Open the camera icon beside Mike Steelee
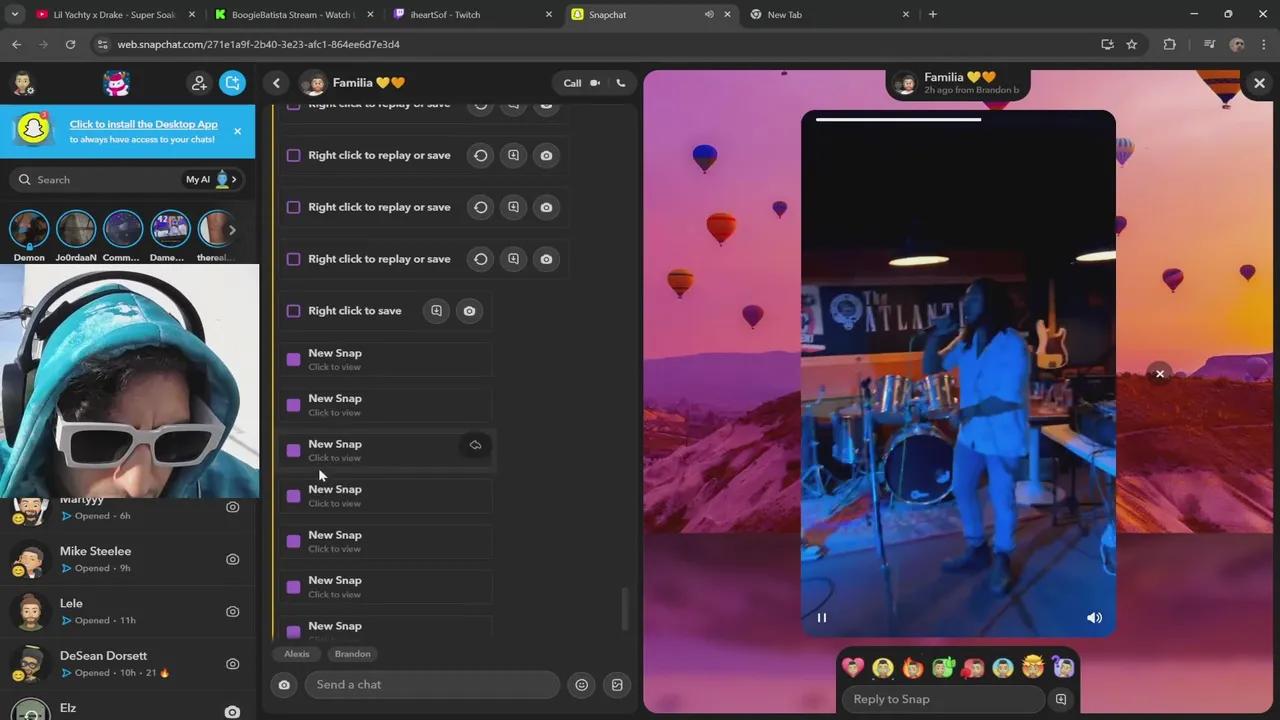This screenshot has width=1280, height=720. click(x=232, y=559)
